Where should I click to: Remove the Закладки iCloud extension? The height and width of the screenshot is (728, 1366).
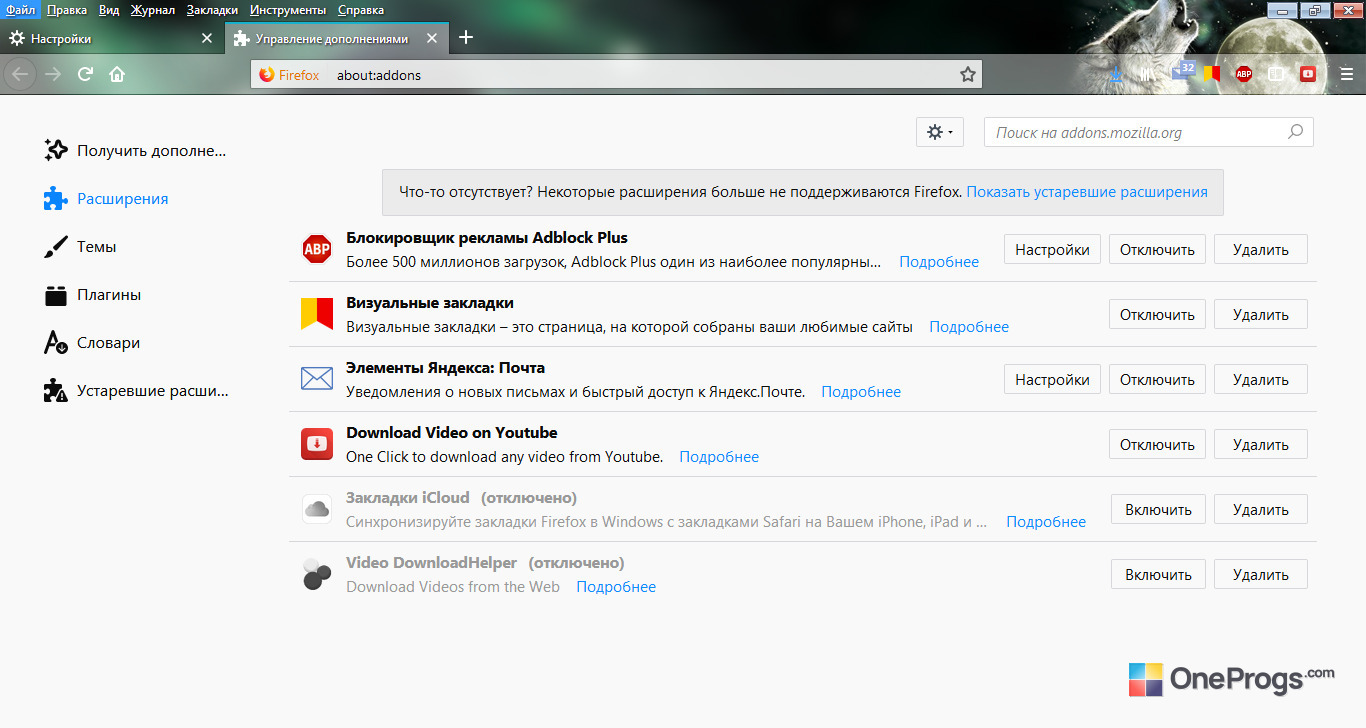pyautogui.click(x=1261, y=509)
